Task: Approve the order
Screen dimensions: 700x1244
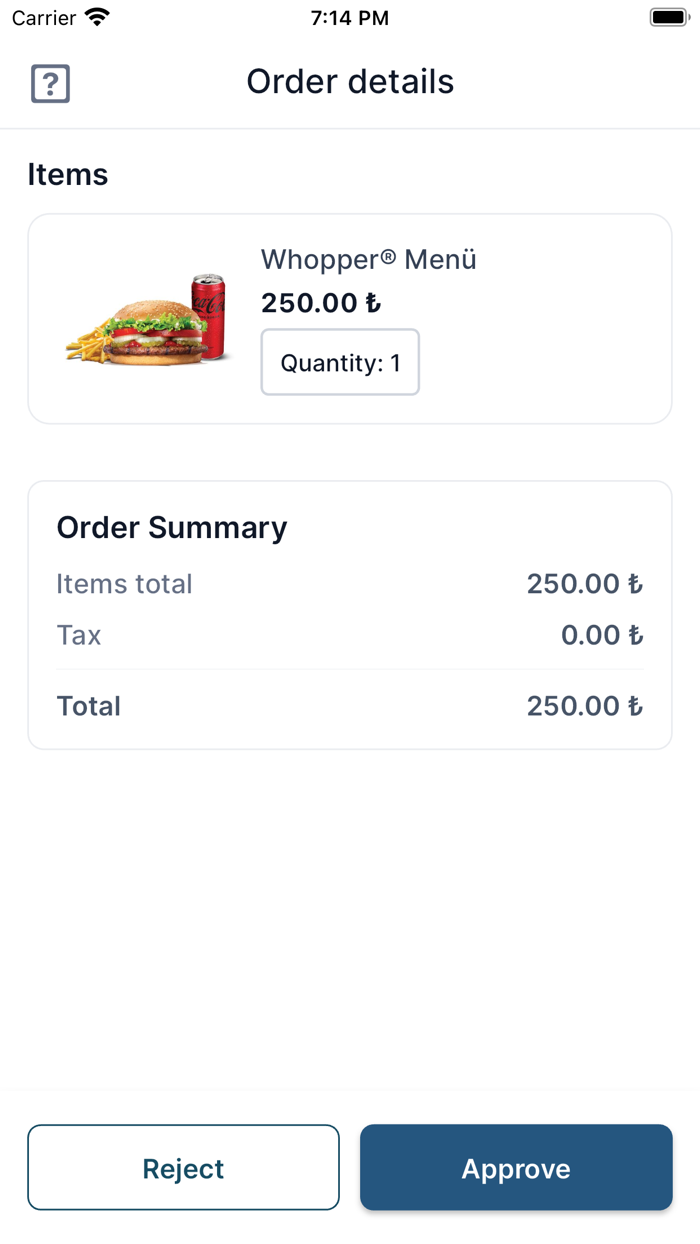Action: [516, 1167]
